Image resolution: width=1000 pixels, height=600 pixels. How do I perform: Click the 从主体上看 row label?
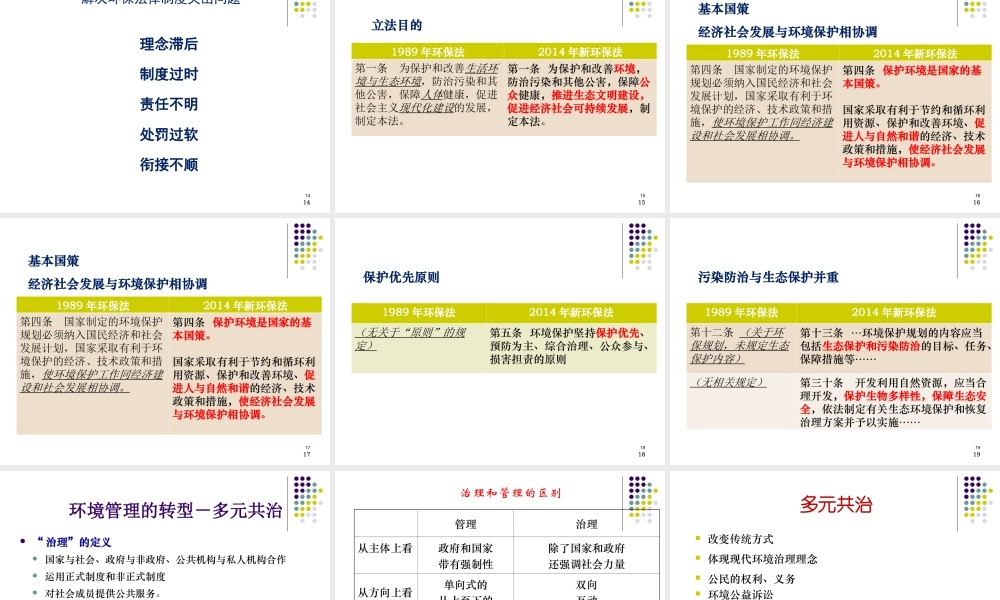(385, 548)
